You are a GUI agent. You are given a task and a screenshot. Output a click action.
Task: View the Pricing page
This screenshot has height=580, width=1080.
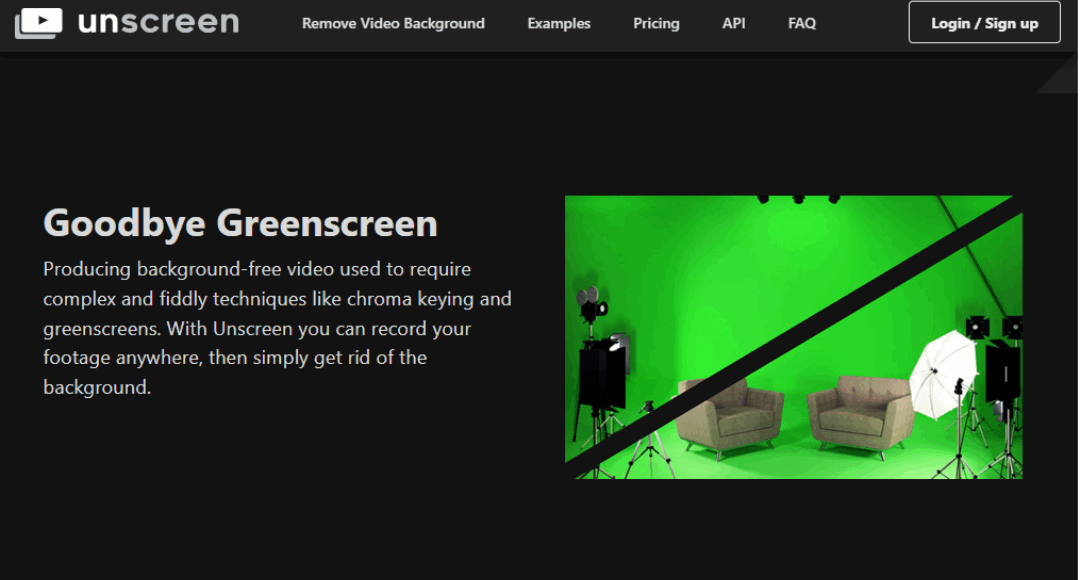656,23
